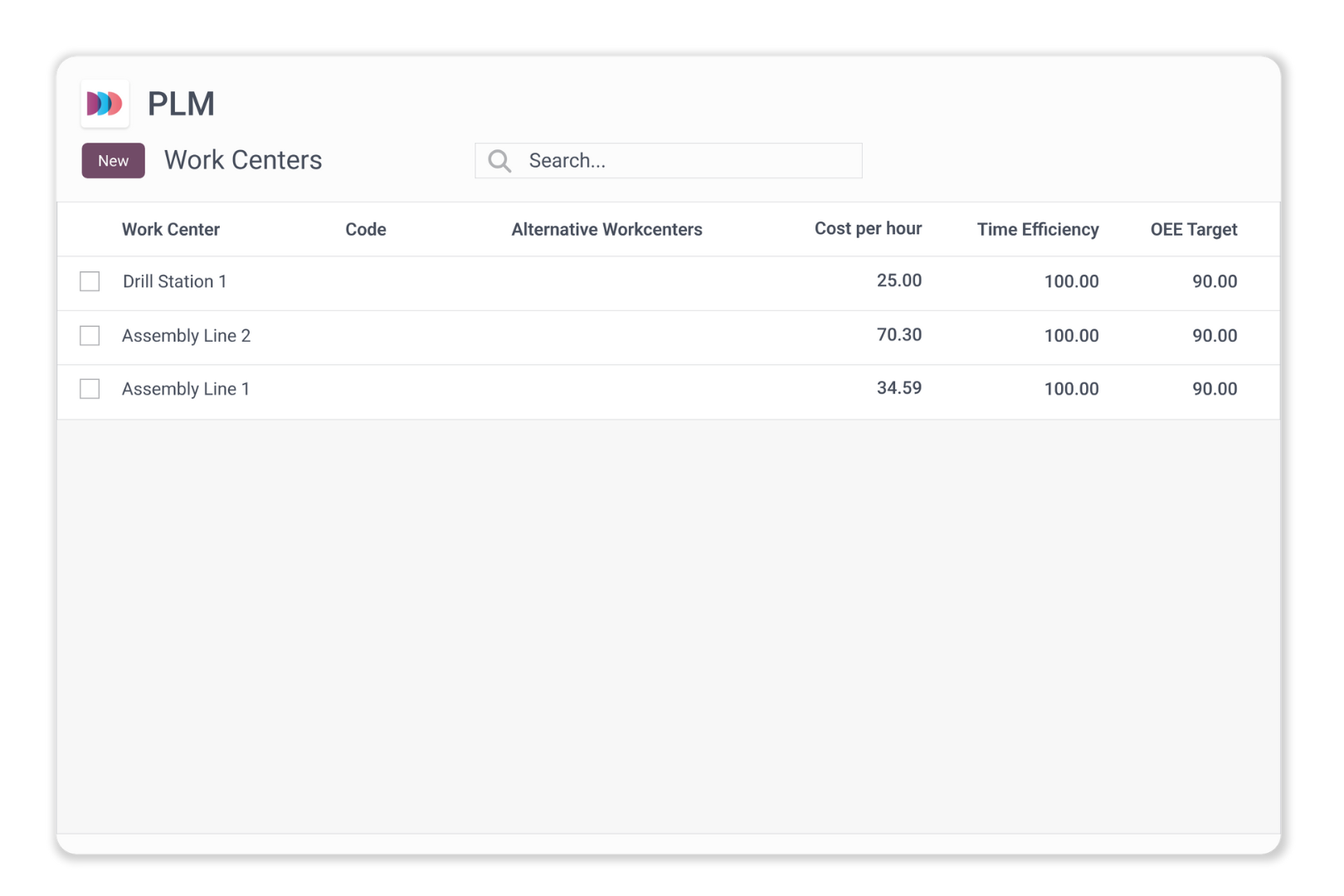Click Alternative Workcenters column header
Screen dimensions: 1344x896
coord(606,230)
